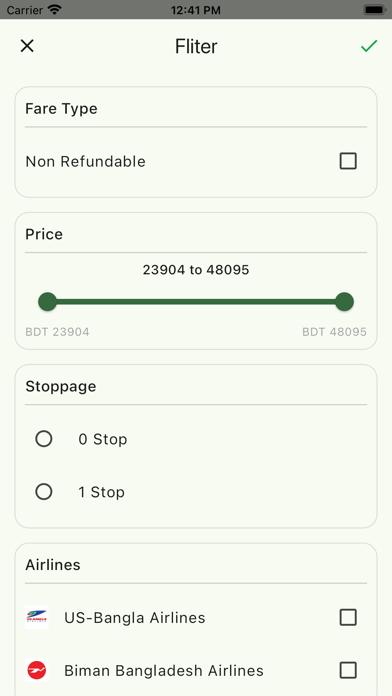Choose the 1 Stop radio option
392x696 pixels.
coord(44,492)
